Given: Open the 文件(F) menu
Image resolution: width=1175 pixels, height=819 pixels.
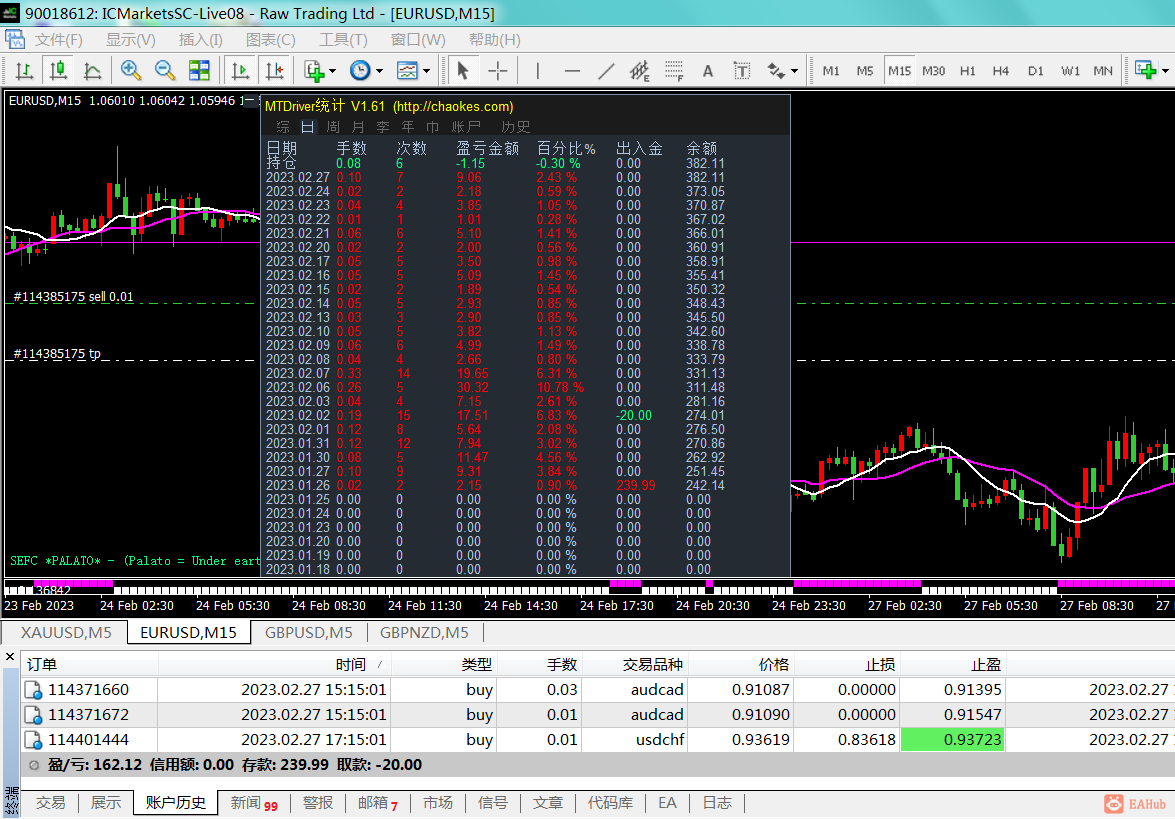Looking at the screenshot, I should tap(58, 40).
